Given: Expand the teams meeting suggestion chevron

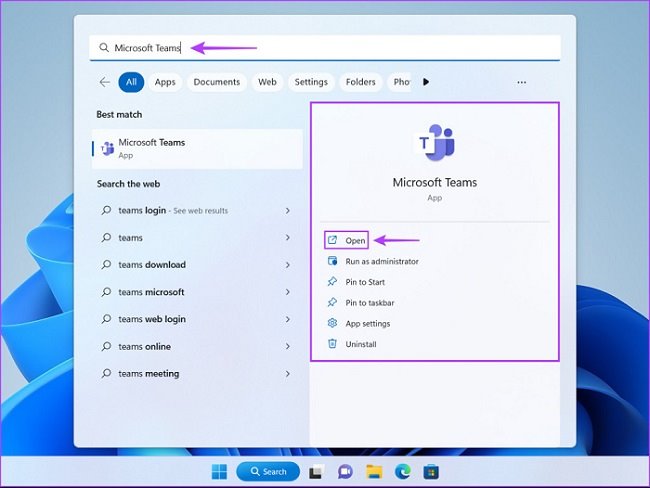Looking at the screenshot, I should point(287,374).
